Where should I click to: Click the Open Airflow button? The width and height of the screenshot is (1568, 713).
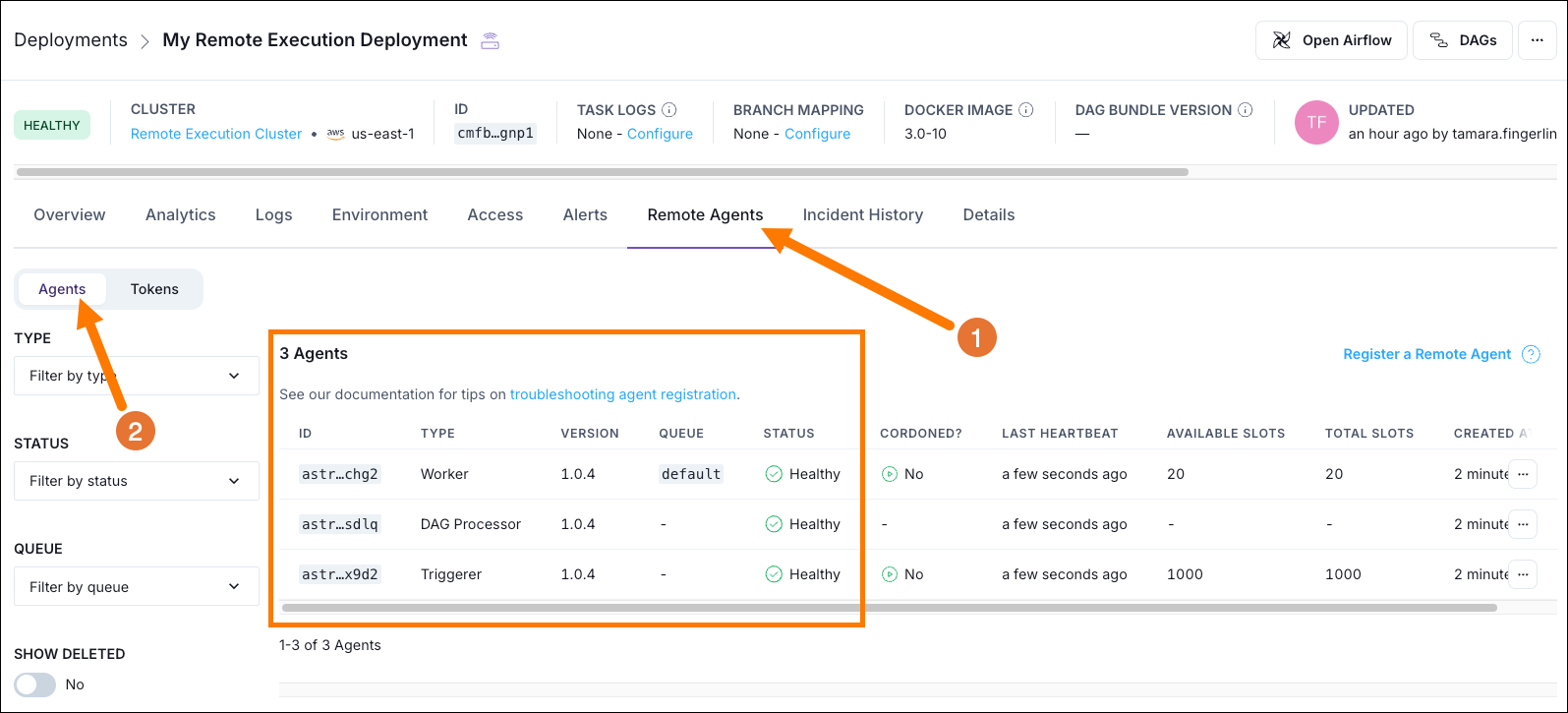(x=1332, y=40)
